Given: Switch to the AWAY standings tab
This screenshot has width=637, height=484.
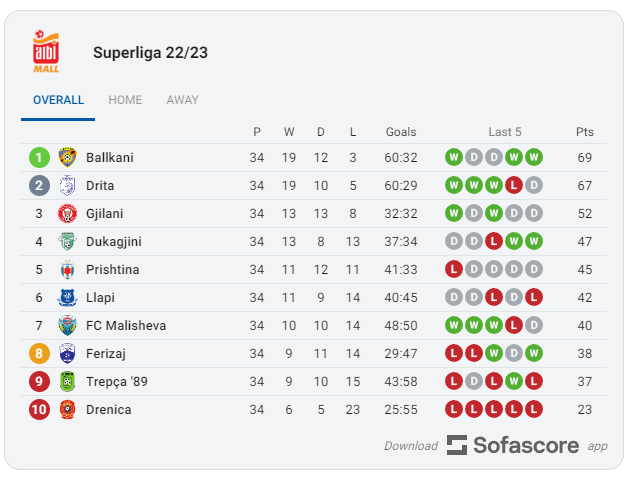Looking at the screenshot, I should click(x=182, y=100).
